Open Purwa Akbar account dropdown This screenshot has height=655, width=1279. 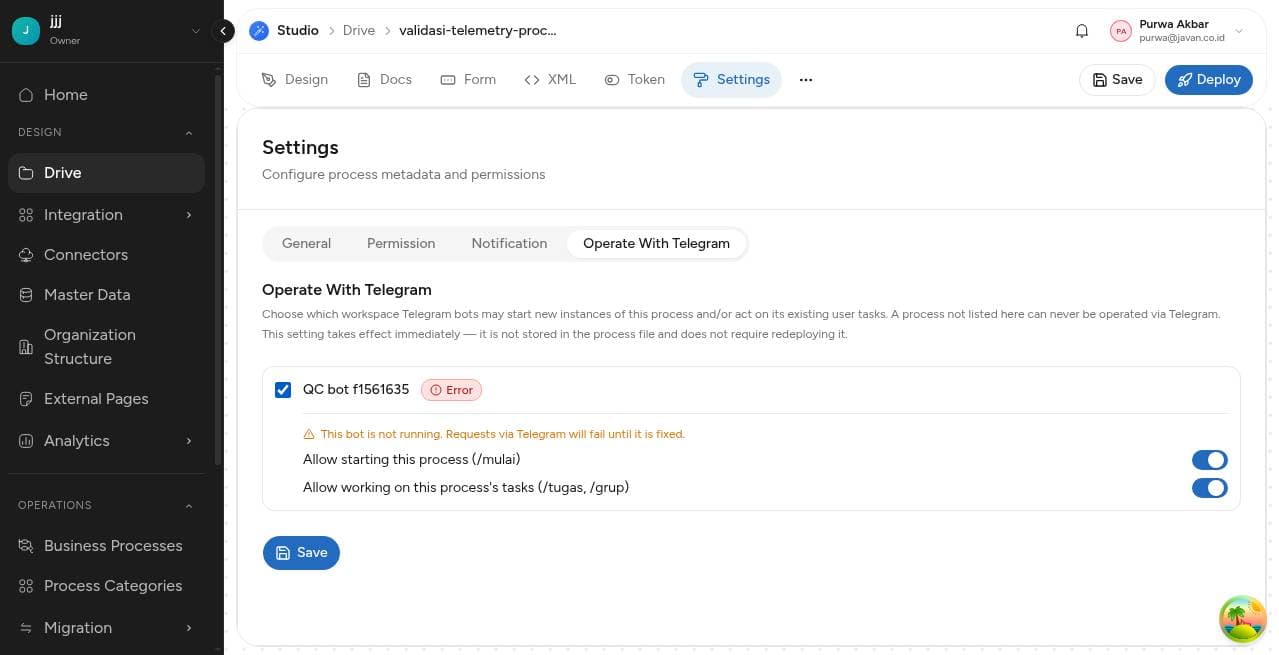[1239, 31]
